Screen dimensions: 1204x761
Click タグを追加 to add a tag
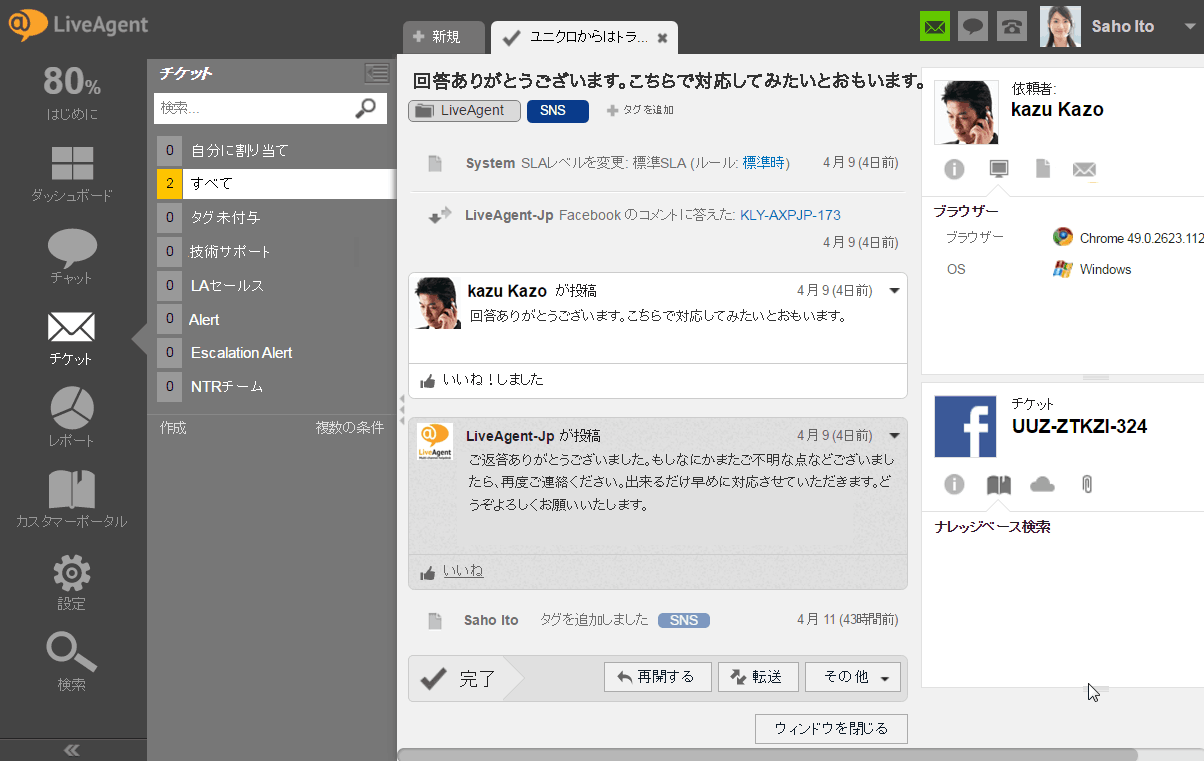(641, 111)
